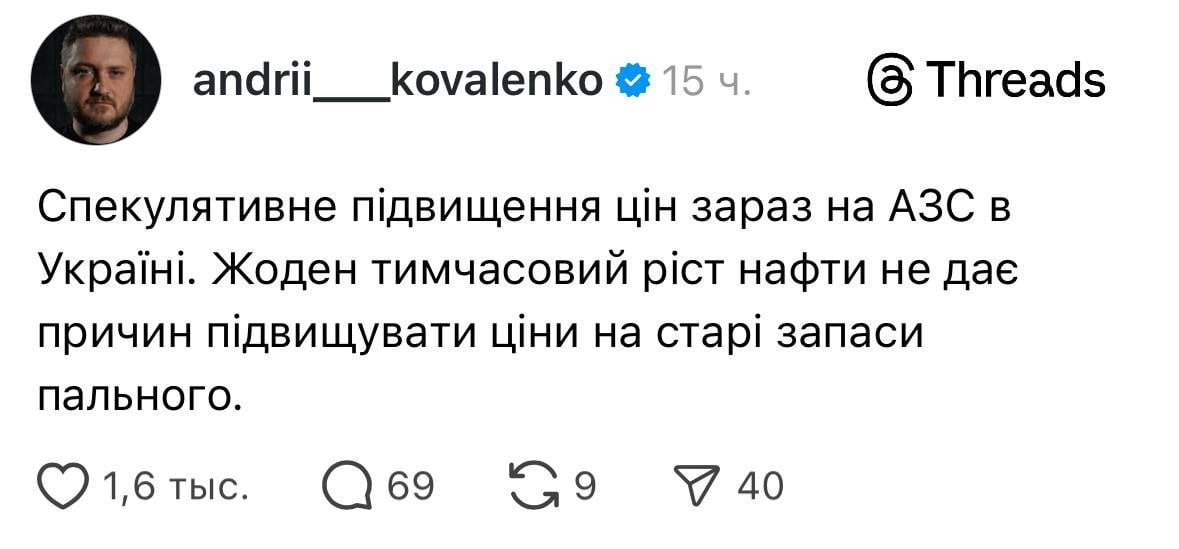The image size is (1179, 549).
Task: View the 1,6 тыс. likes count
Action: (176, 487)
